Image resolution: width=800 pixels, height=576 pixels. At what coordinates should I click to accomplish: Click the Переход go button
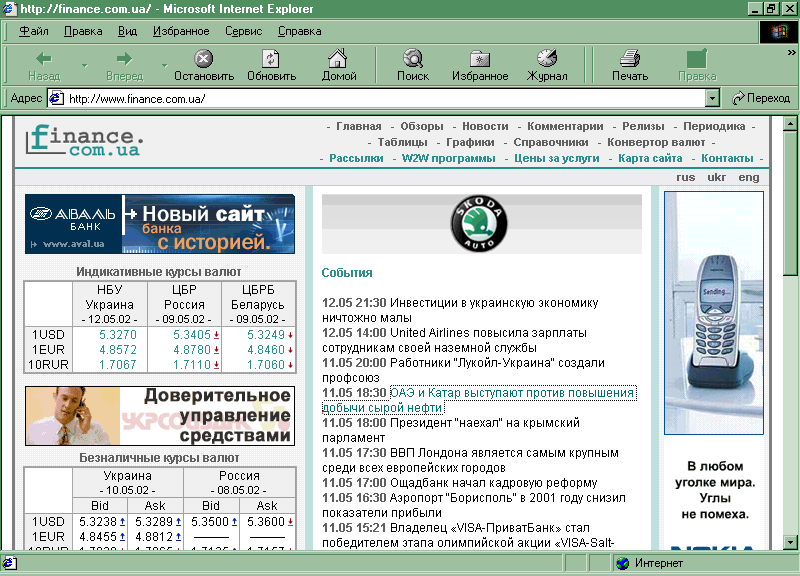pyautogui.click(x=760, y=98)
